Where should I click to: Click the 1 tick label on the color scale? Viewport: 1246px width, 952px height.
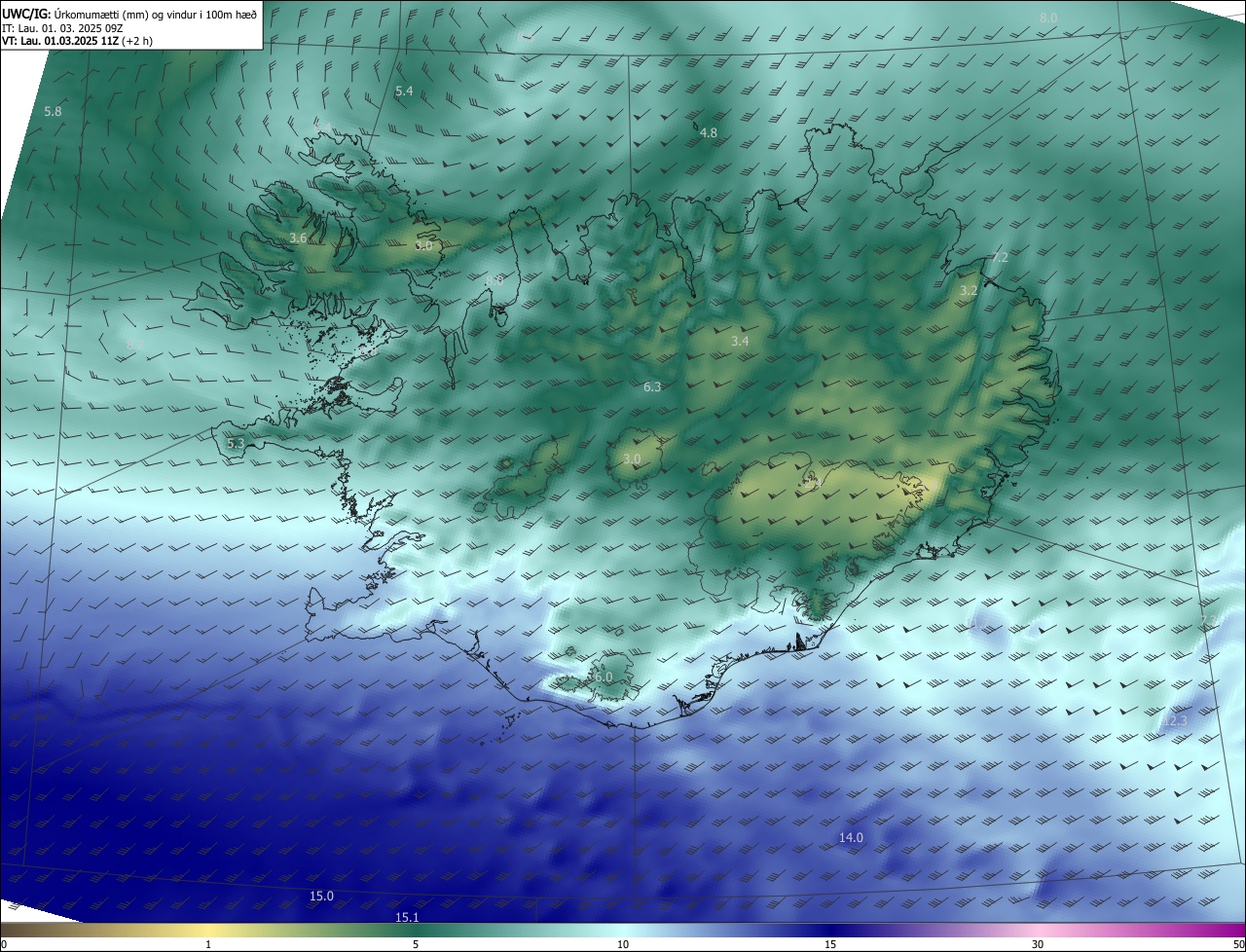208,944
